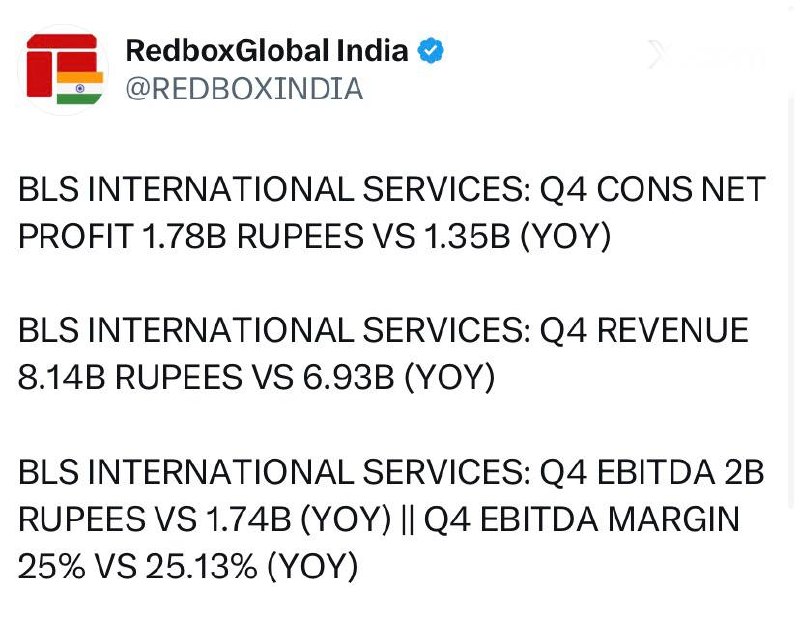The width and height of the screenshot is (800, 618).
Task: Click the 1.35B prior-year profit figure
Action: (467, 236)
